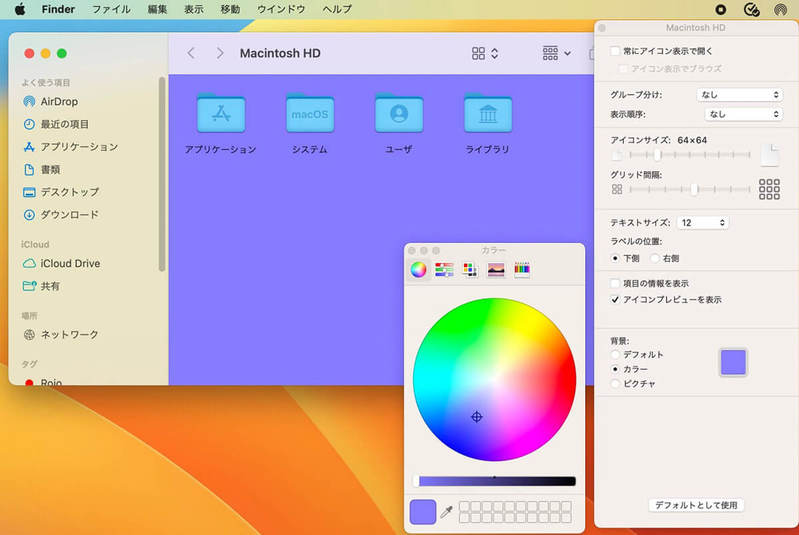Select 右側 label position radio
Image resolution: width=799 pixels, height=535 pixels.
tap(655, 258)
